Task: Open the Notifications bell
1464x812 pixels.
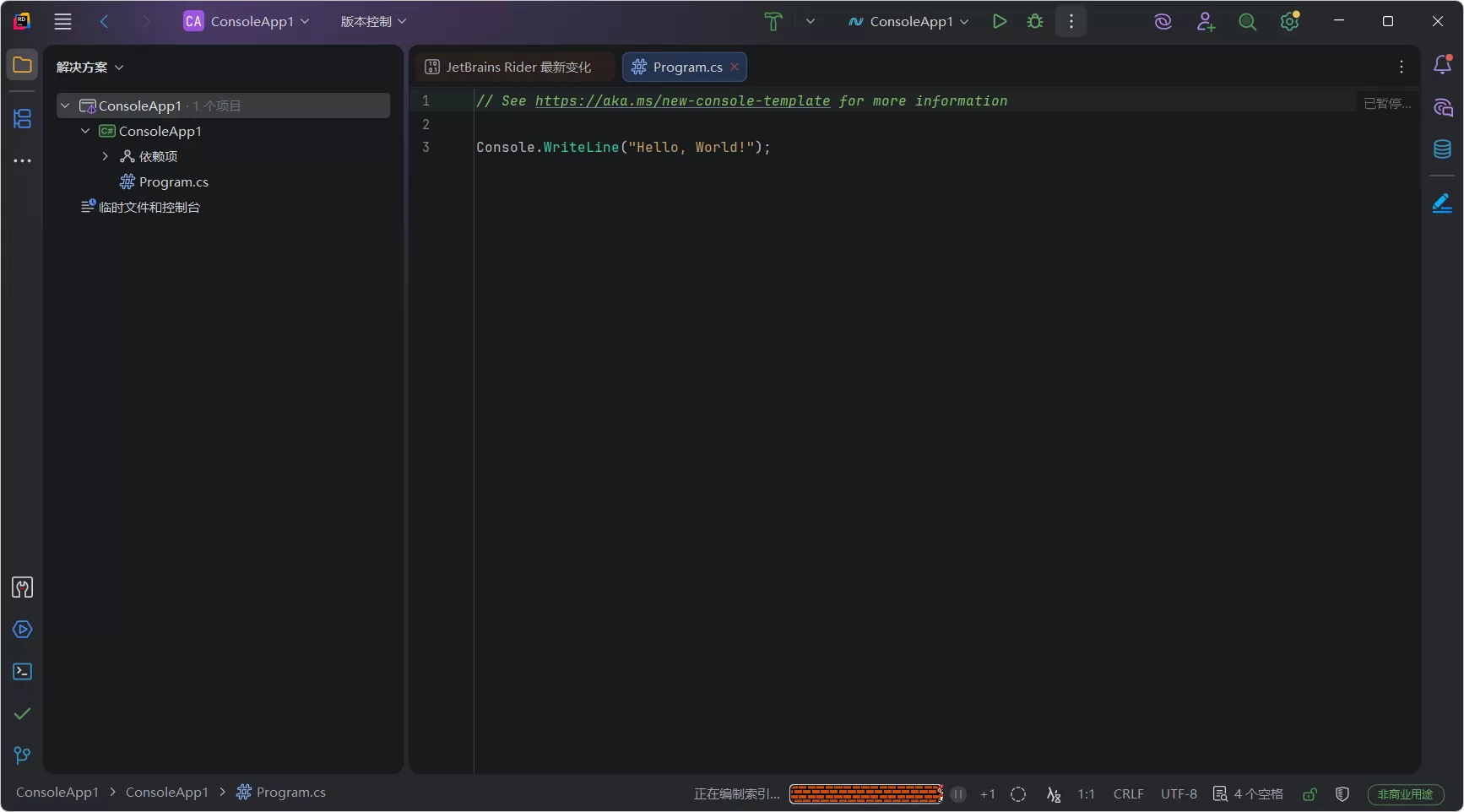Action: pyautogui.click(x=1443, y=64)
